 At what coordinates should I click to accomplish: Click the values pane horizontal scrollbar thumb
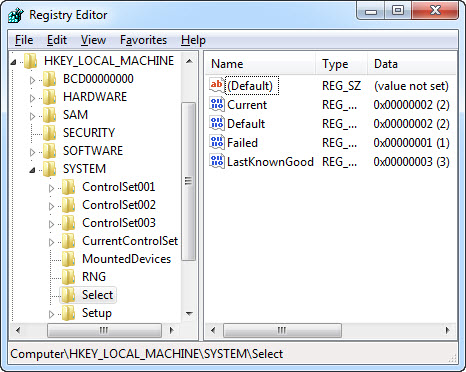282,330
